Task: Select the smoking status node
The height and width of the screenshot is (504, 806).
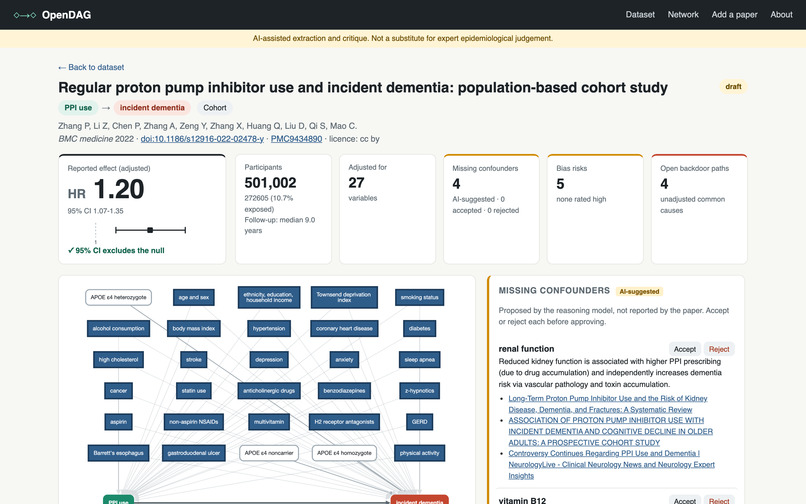Action: tap(419, 297)
